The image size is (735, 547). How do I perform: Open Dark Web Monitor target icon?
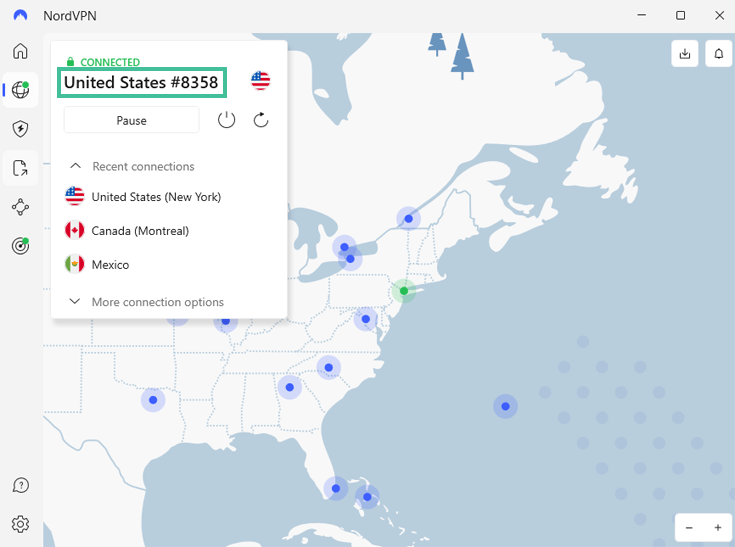(x=20, y=245)
